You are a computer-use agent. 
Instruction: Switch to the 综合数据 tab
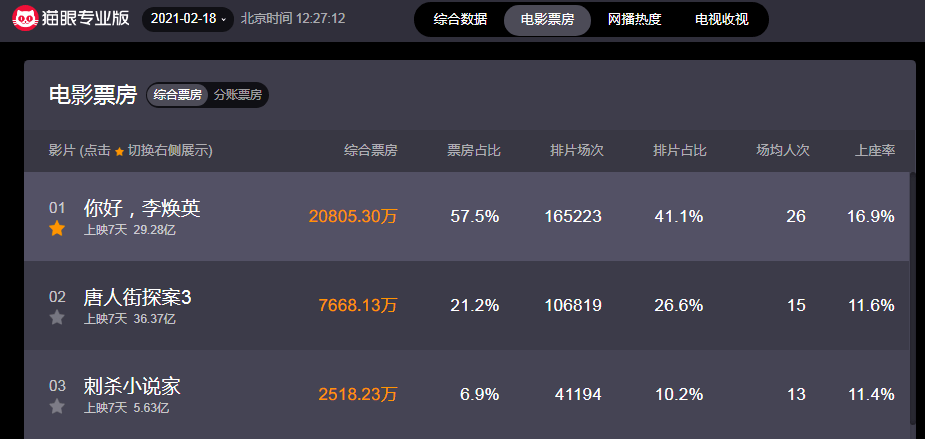click(460, 19)
